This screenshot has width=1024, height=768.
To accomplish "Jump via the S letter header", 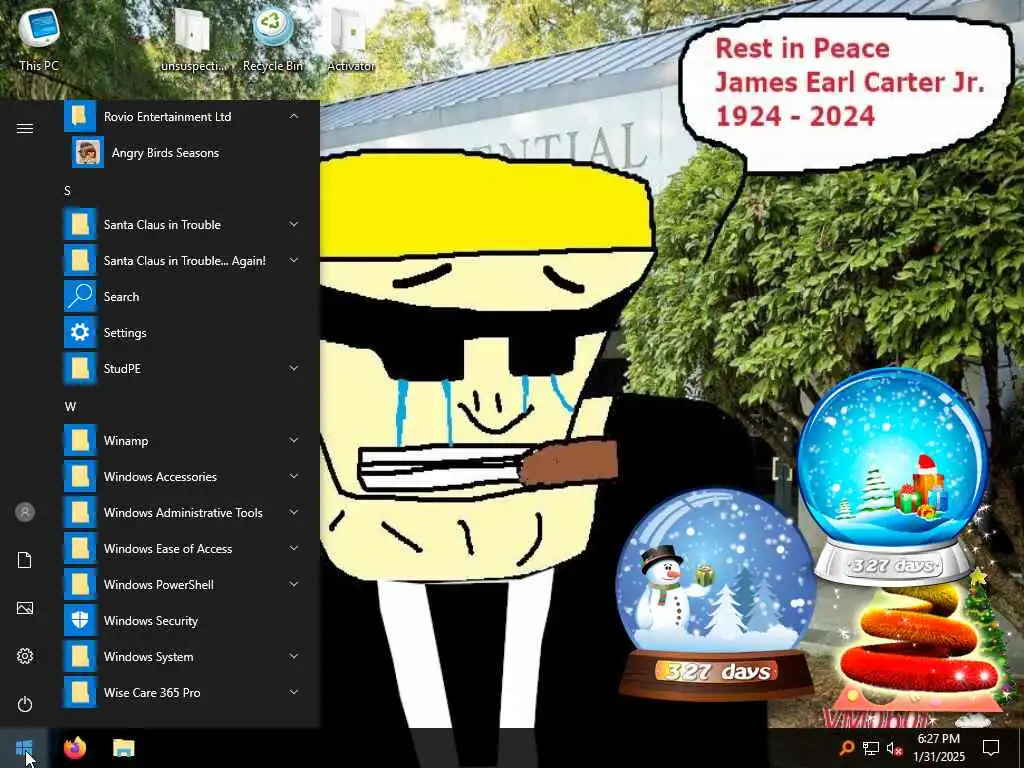I will click(67, 191).
